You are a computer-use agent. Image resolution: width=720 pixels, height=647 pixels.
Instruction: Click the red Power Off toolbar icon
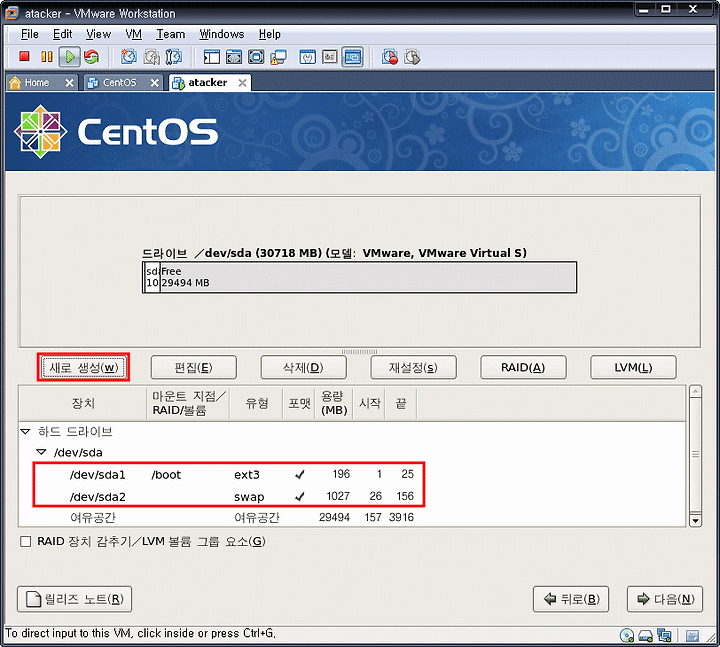(x=24, y=56)
